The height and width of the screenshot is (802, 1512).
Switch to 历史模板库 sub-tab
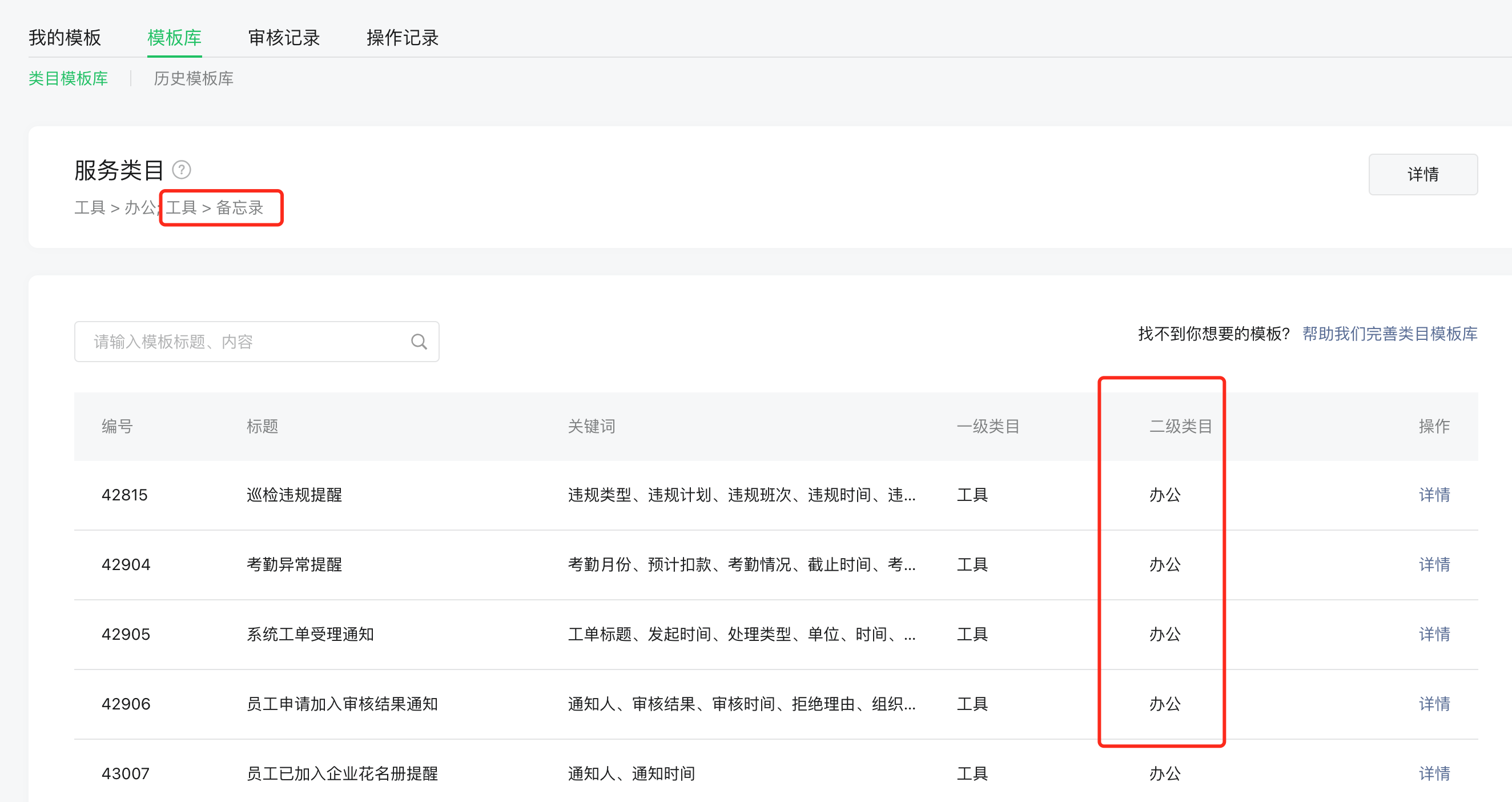click(193, 79)
